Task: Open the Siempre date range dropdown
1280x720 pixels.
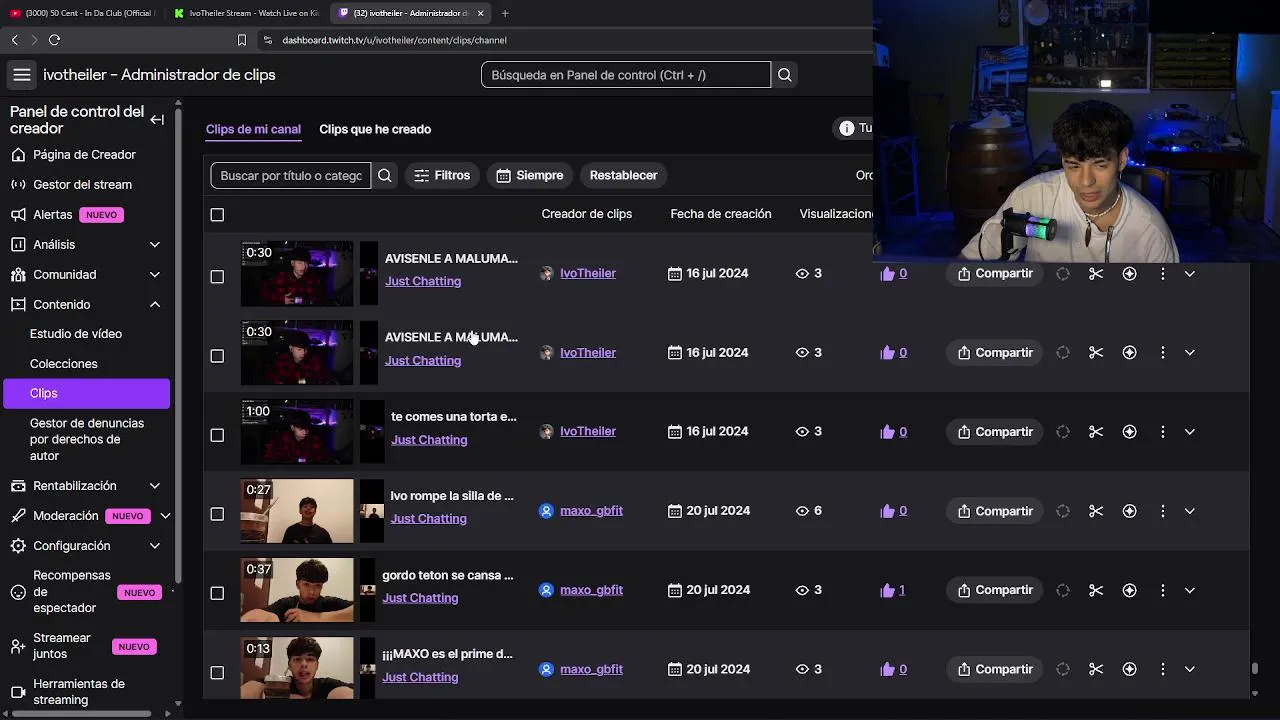Action: pos(530,176)
